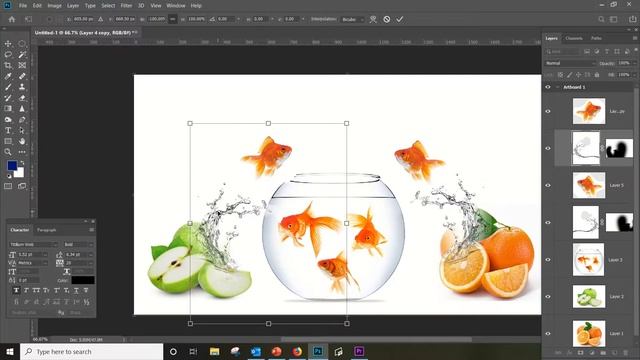Image resolution: width=640 pixels, height=360 pixels.
Task: Hide Layer 5 goldfish layer
Action: tap(548, 185)
